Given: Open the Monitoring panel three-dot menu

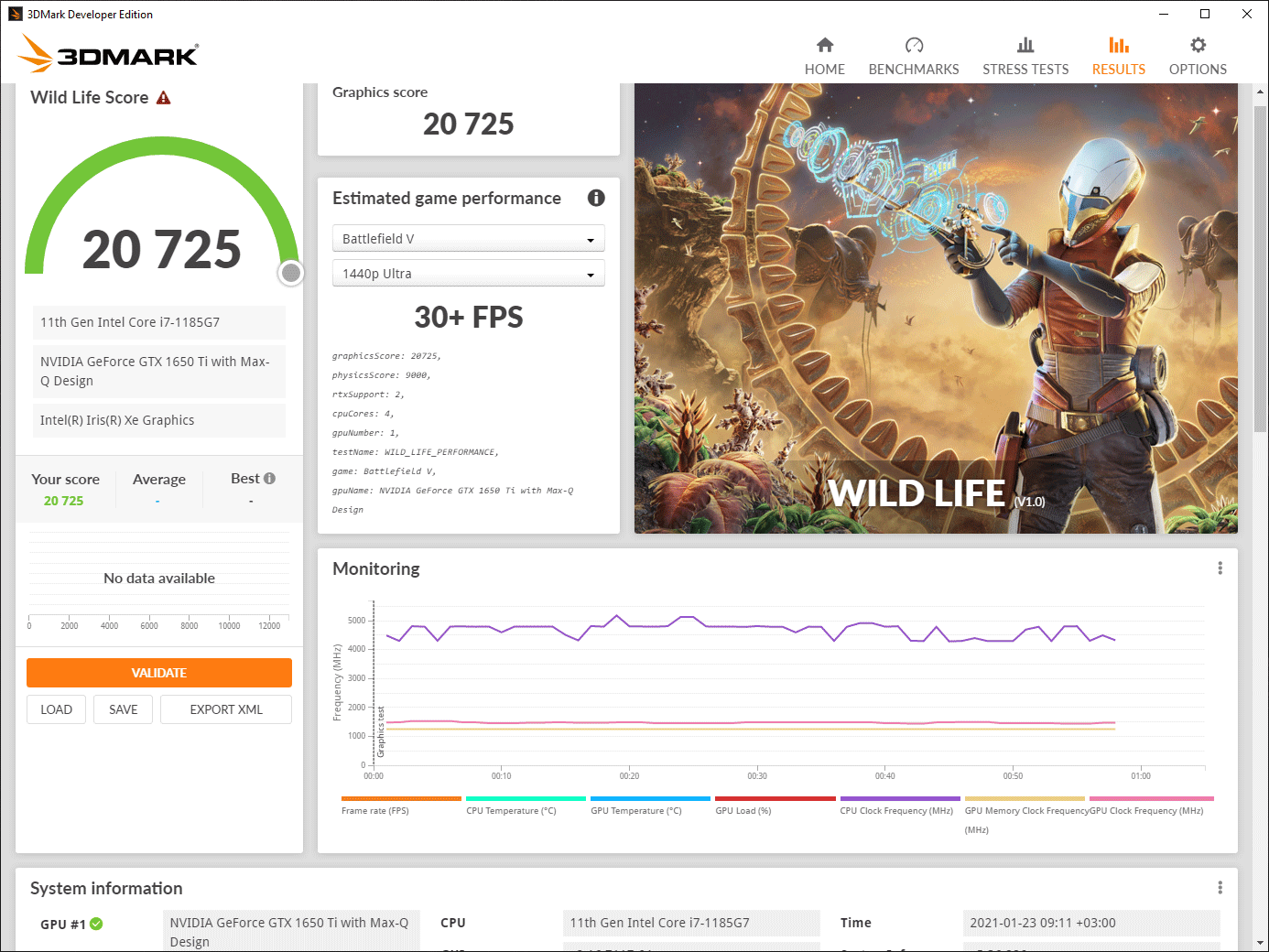Looking at the screenshot, I should pos(1220,568).
